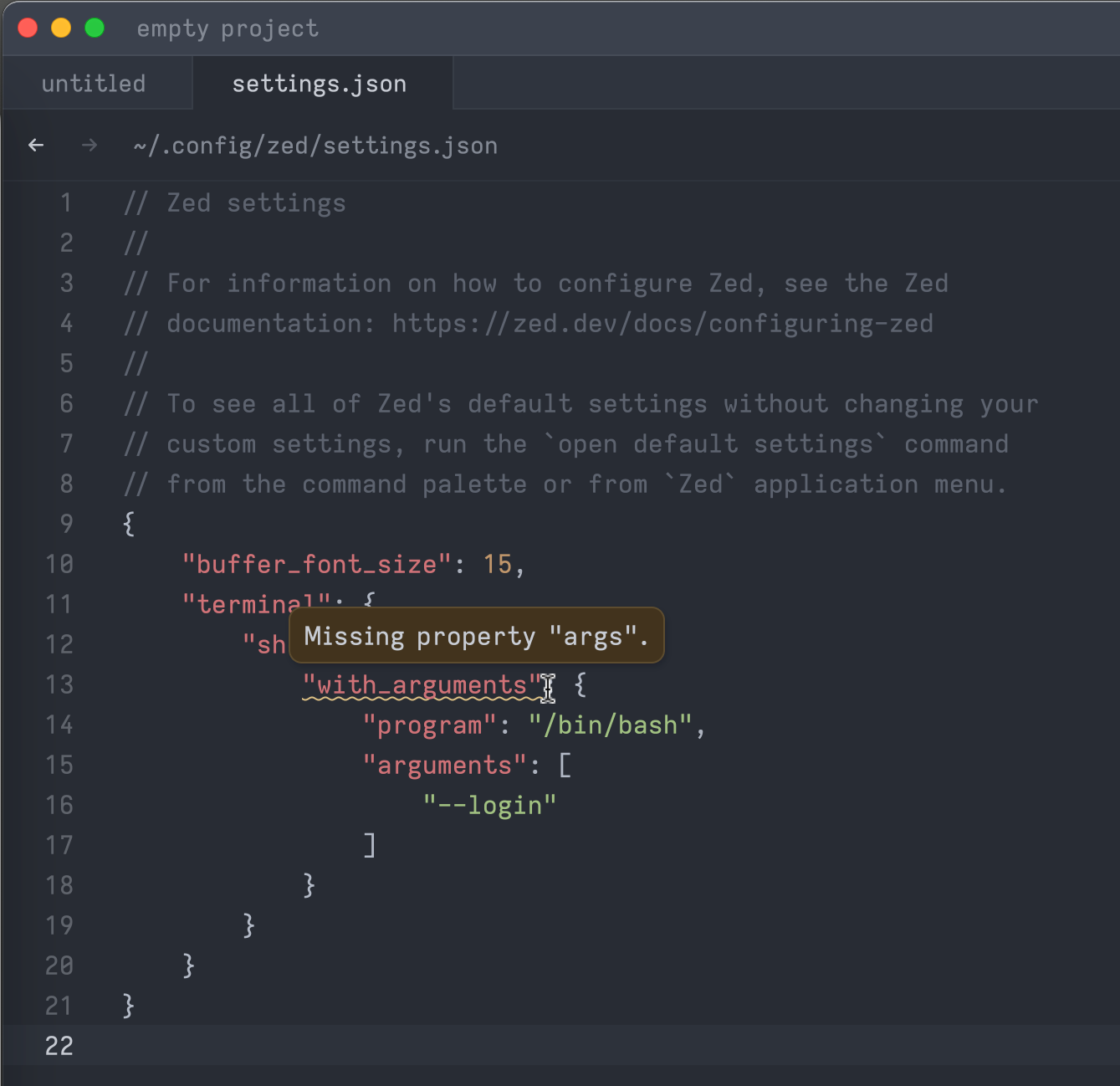Click the `open default settings` comment text
1120x1086 pixels.
click(x=715, y=444)
